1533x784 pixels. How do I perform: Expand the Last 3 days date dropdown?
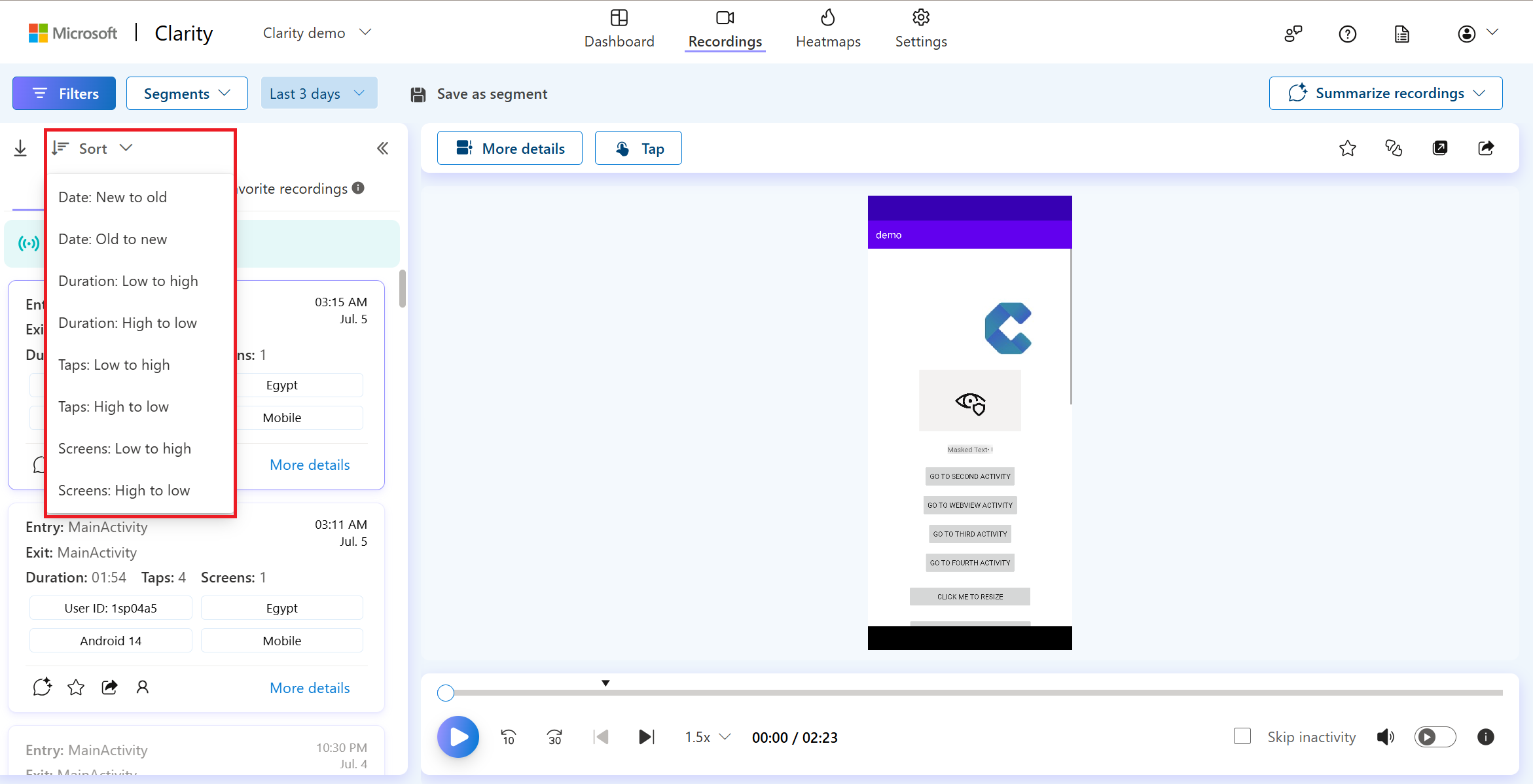click(316, 93)
